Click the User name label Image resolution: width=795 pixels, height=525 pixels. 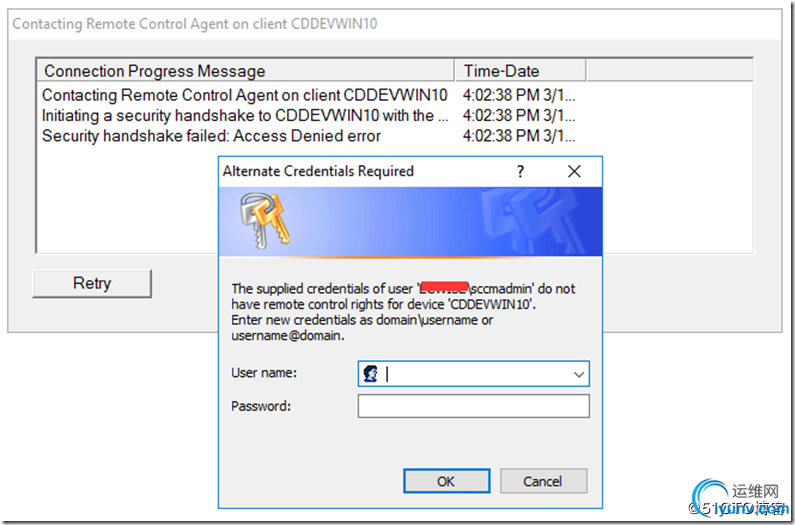point(264,373)
